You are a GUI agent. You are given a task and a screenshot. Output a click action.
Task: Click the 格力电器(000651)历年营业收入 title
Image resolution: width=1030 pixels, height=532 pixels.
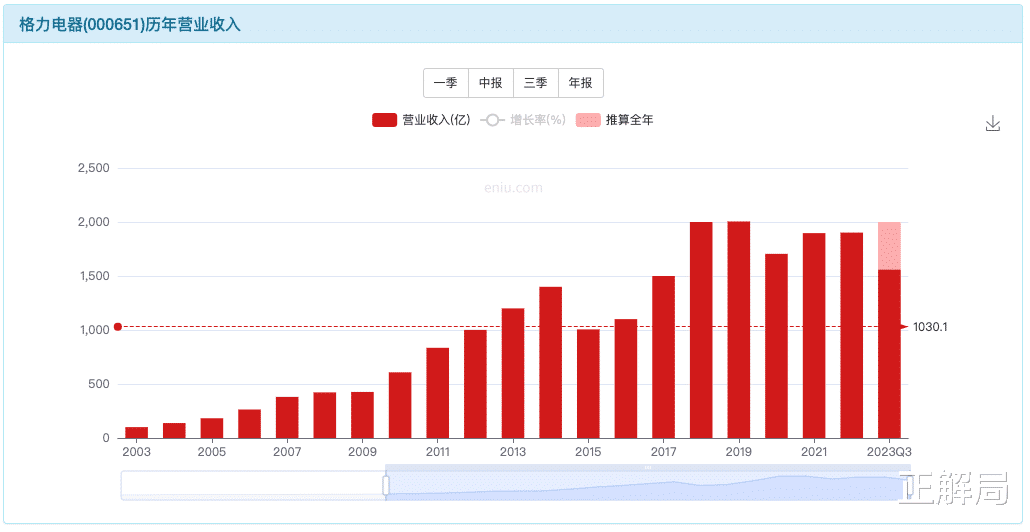click(129, 25)
